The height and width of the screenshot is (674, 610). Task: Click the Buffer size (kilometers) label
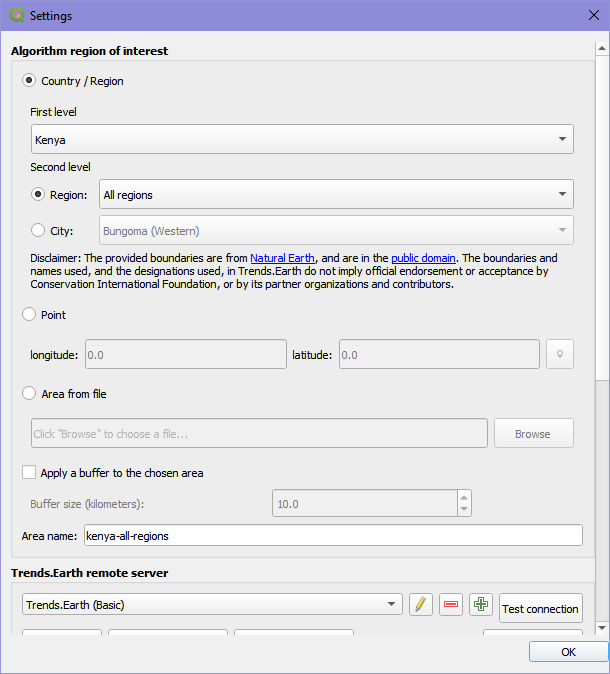87,503
